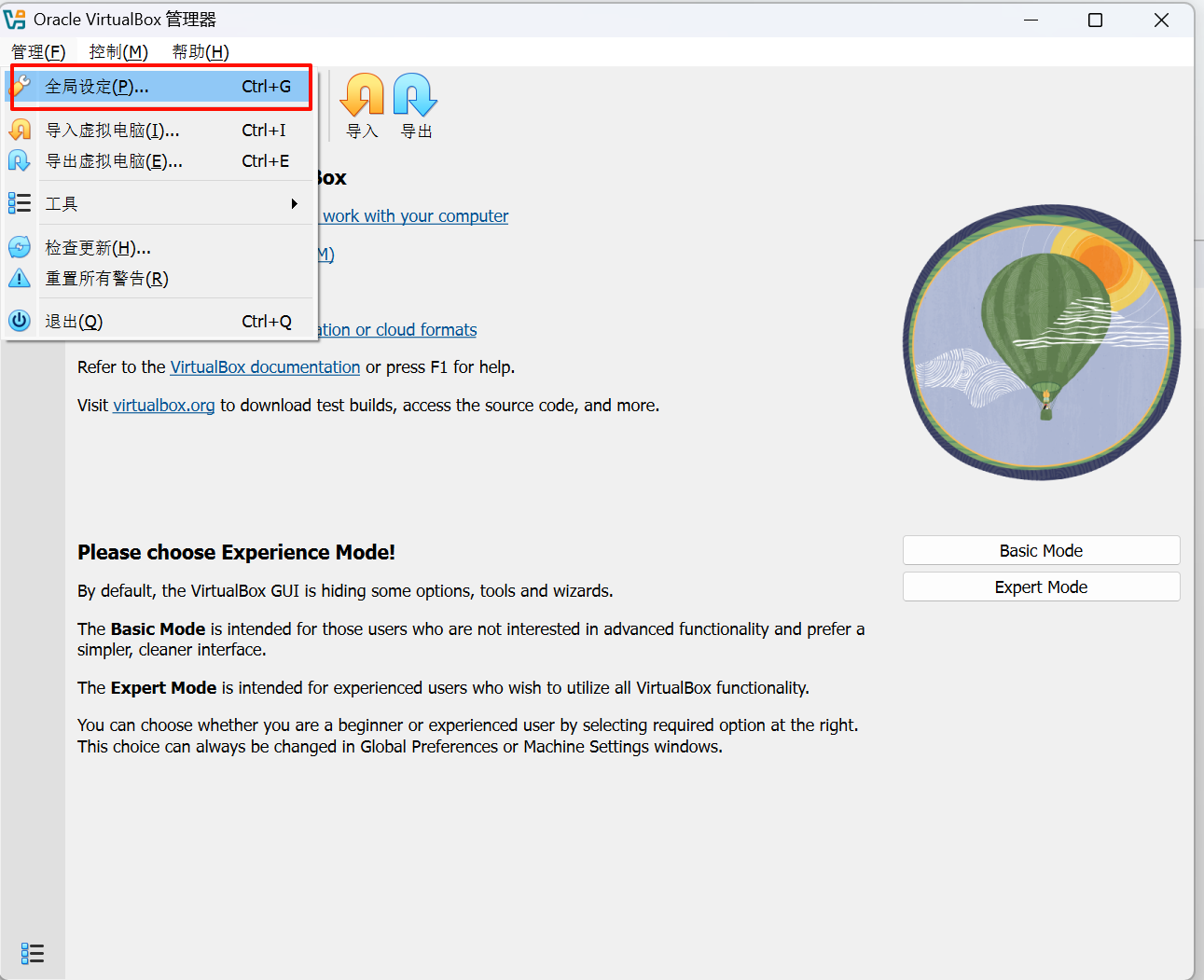This screenshot has width=1204, height=980.
Task: Click the list icon beside 工具
Action: pos(20,203)
